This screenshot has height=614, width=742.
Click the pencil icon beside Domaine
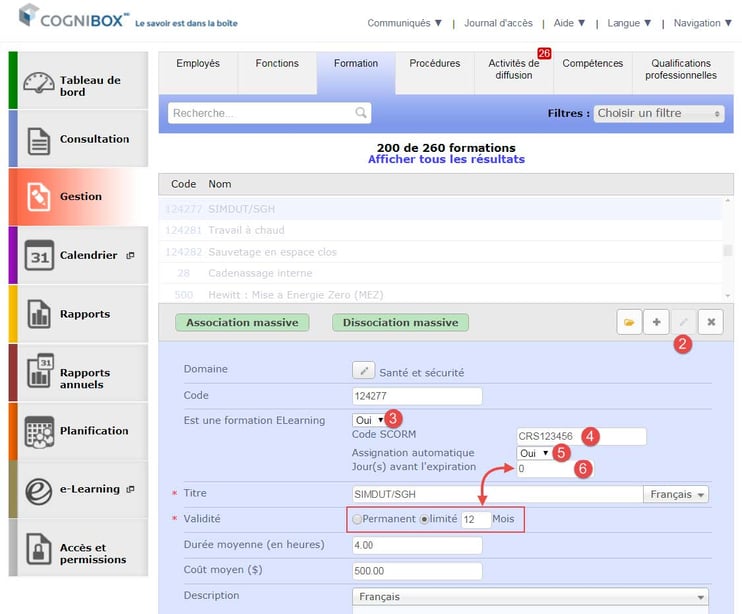coord(363,371)
